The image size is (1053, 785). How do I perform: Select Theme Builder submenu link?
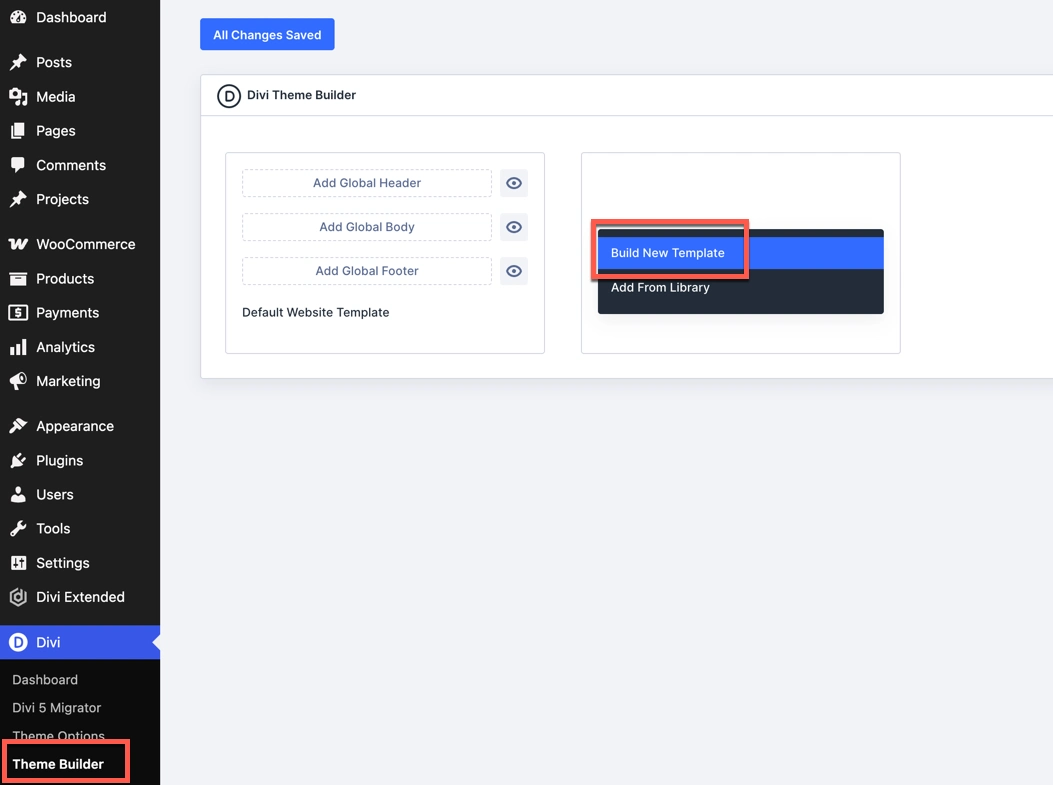click(58, 764)
